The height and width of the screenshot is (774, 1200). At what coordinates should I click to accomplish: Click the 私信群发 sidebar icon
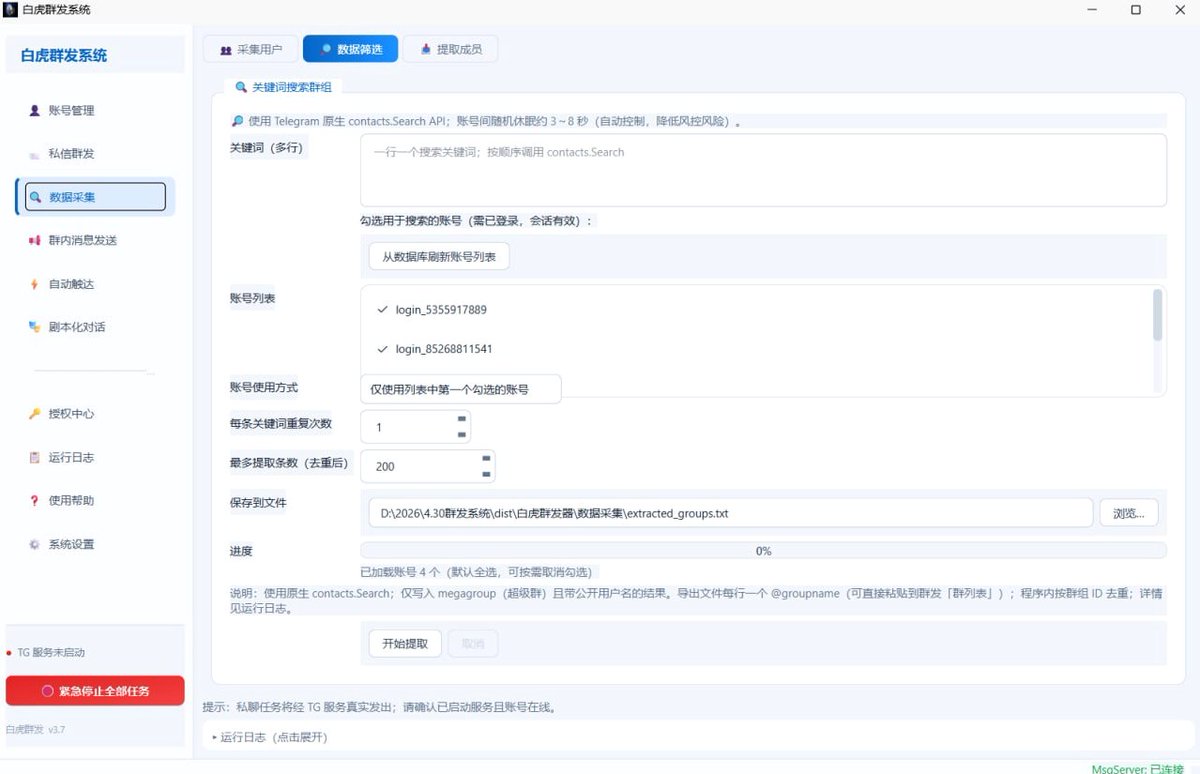pos(35,154)
